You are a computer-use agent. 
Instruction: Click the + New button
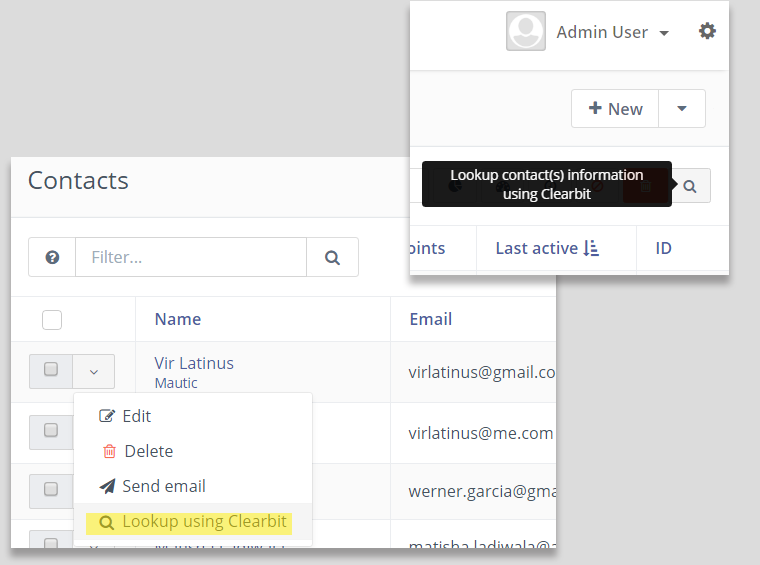pos(615,109)
